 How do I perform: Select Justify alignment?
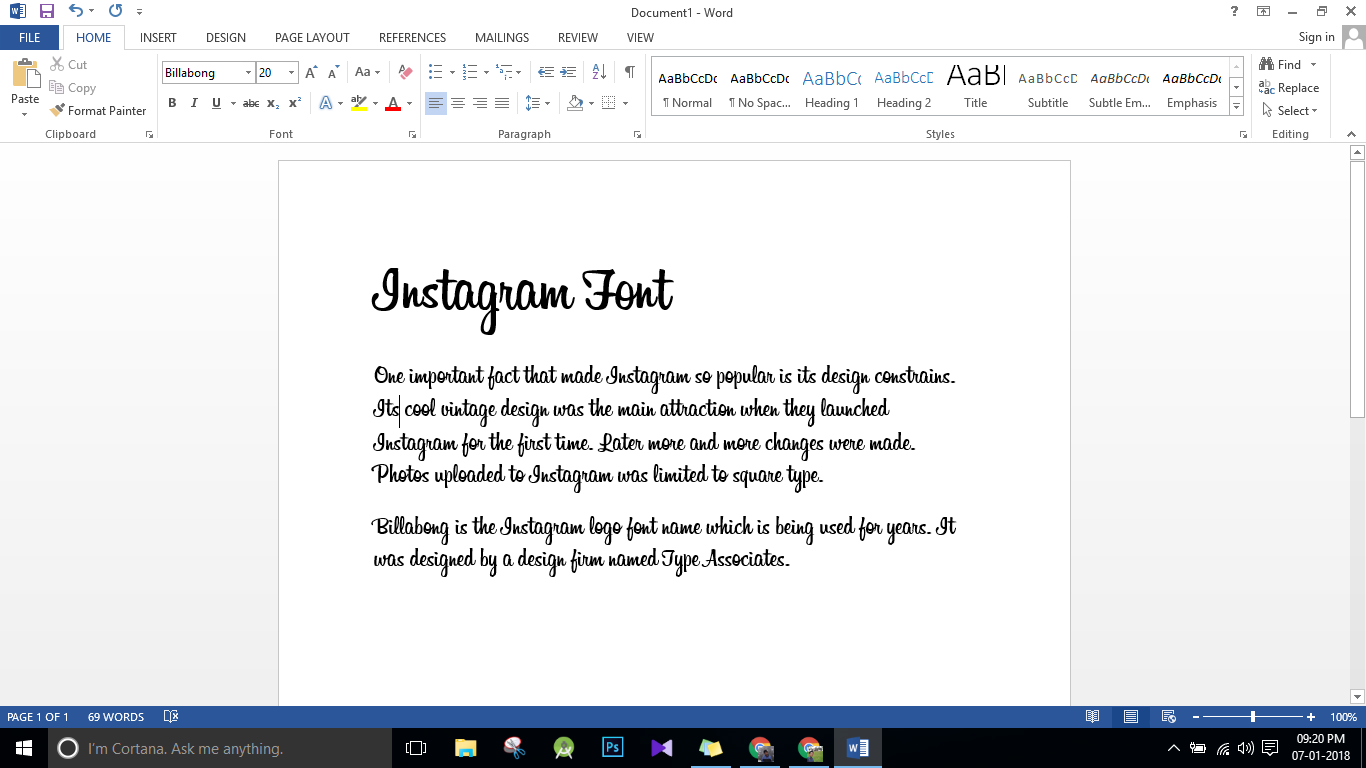[502, 103]
